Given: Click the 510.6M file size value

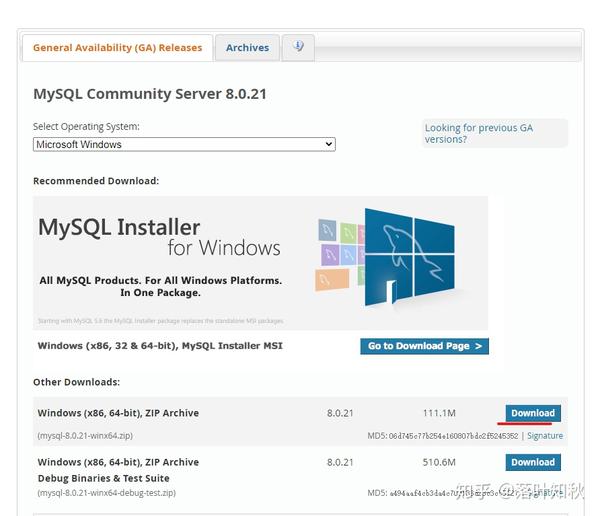Looking at the screenshot, I should click(439, 462).
